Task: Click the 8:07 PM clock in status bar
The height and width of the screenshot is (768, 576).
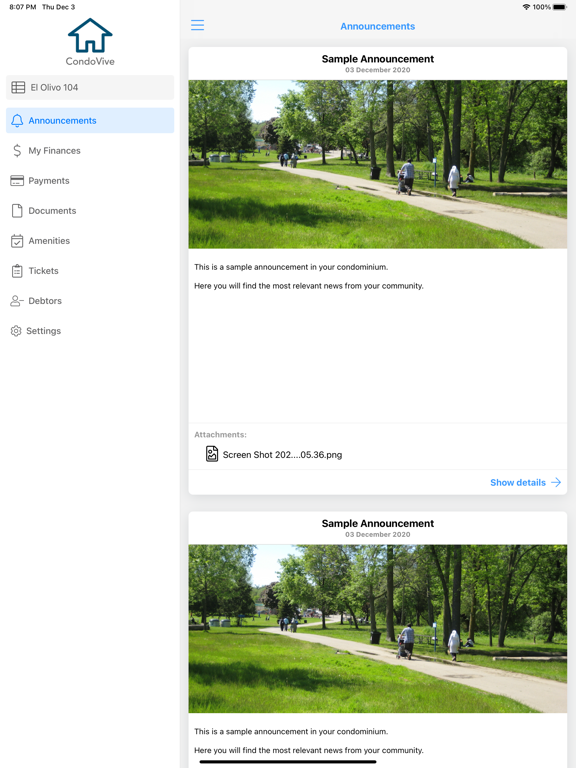Action: (x=23, y=7)
